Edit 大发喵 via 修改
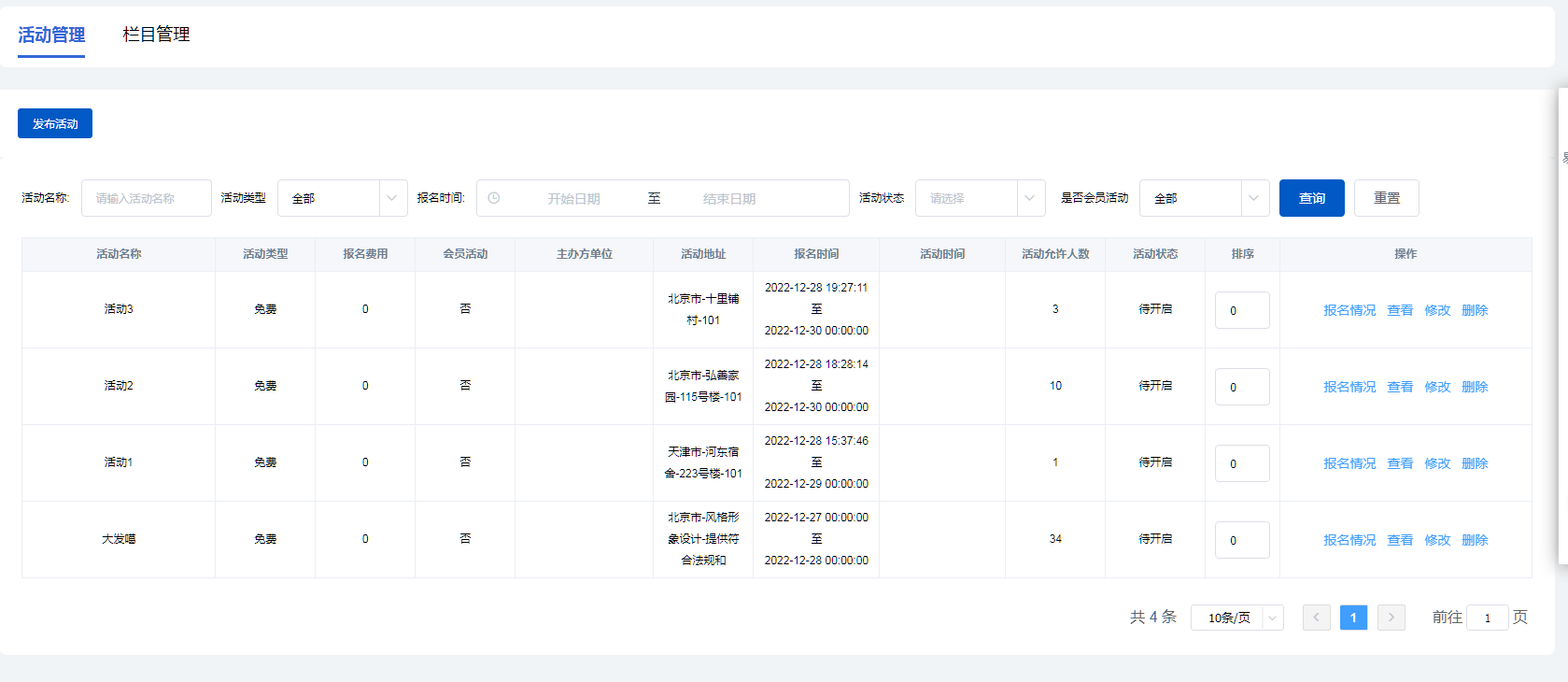 1437,540
